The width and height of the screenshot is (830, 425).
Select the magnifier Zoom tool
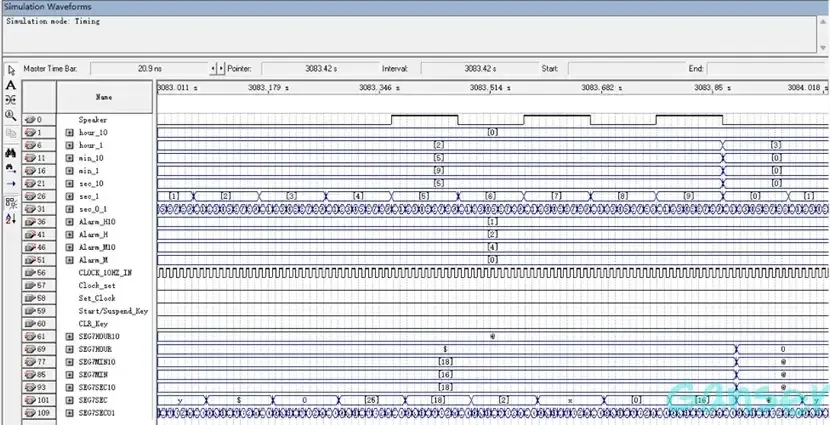pos(11,115)
